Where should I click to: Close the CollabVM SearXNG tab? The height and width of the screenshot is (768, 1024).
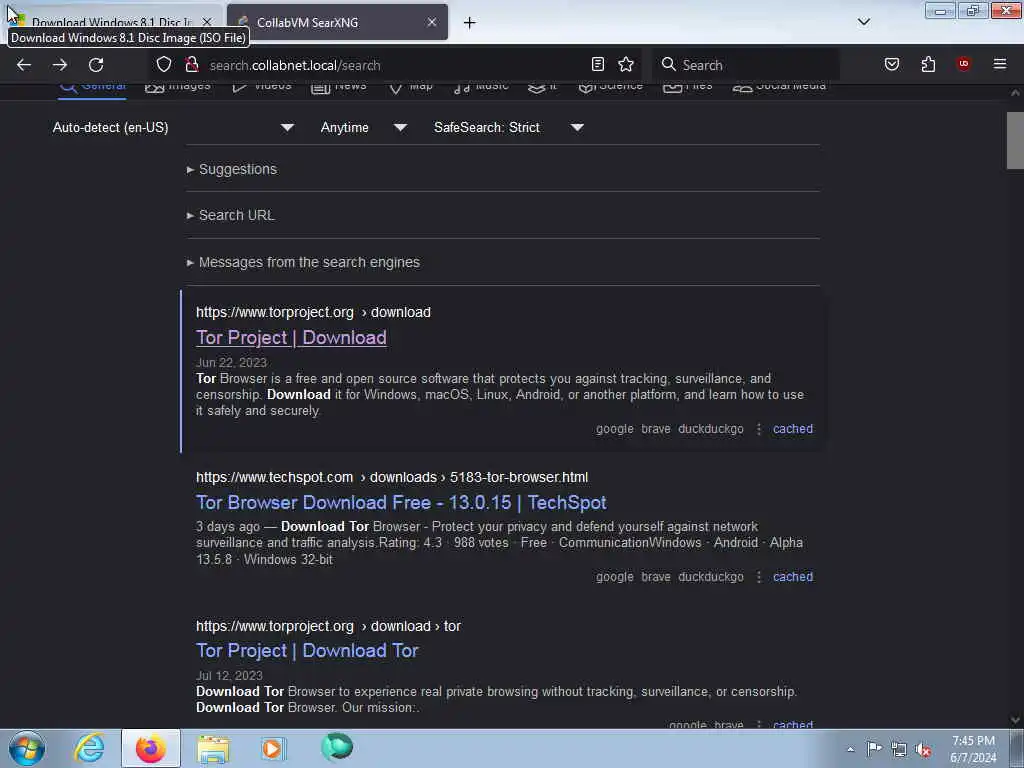432,22
